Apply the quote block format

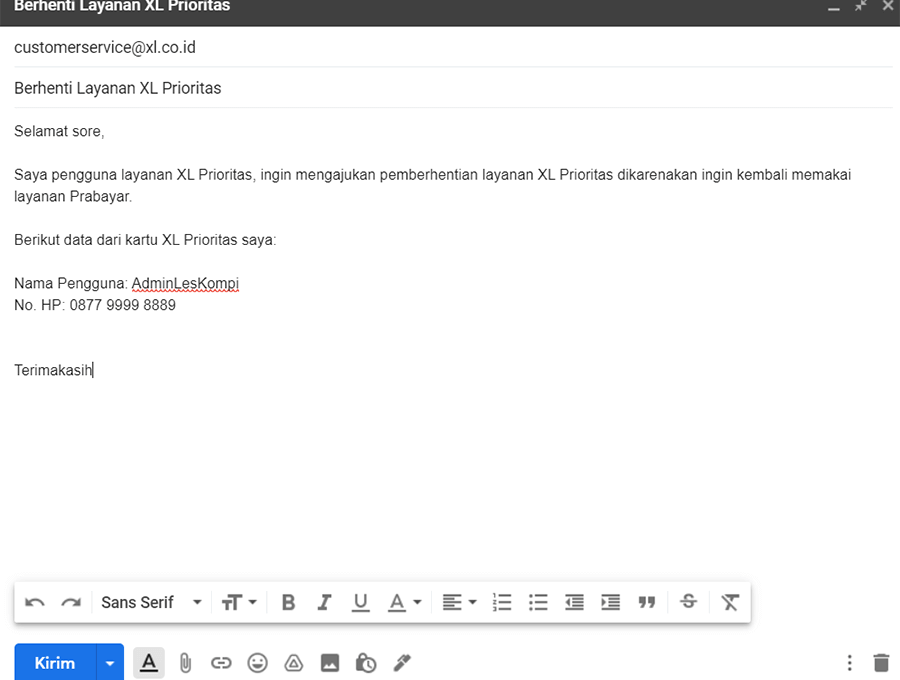(646, 603)
